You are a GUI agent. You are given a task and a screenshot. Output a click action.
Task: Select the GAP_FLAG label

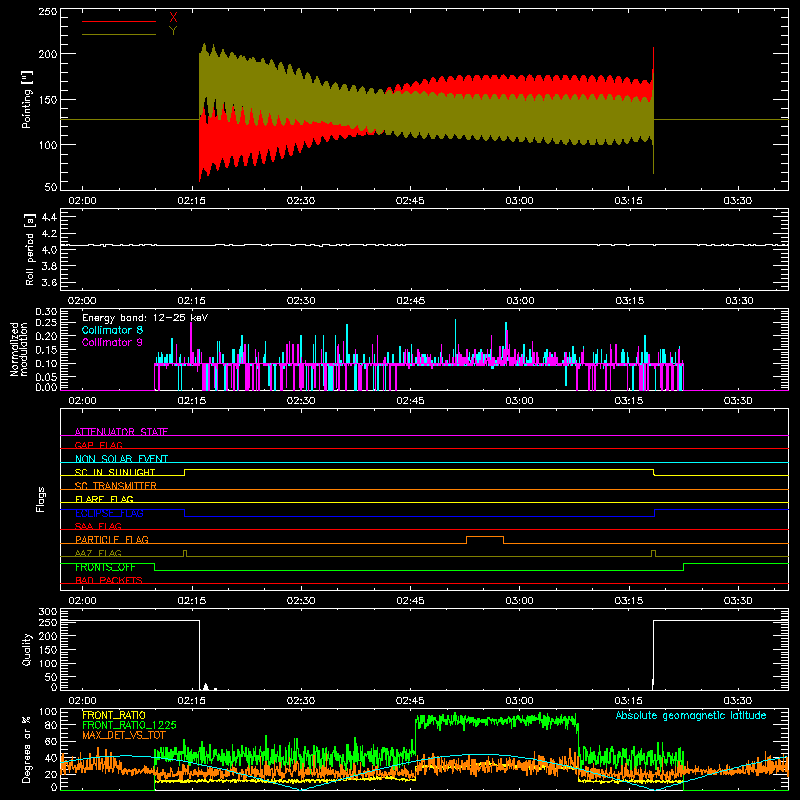pos(98,445)
